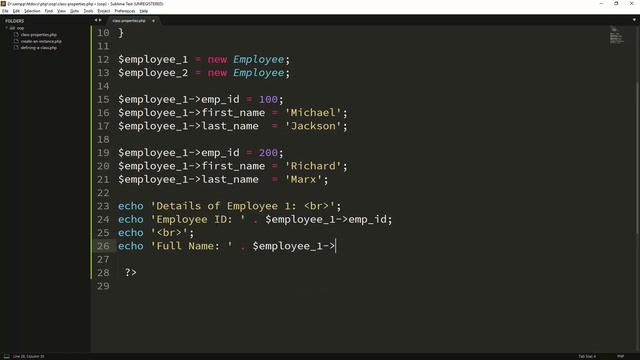The image size is (640, 360).
Task: Click the closing brace on line 10
Action: point(121,33)
